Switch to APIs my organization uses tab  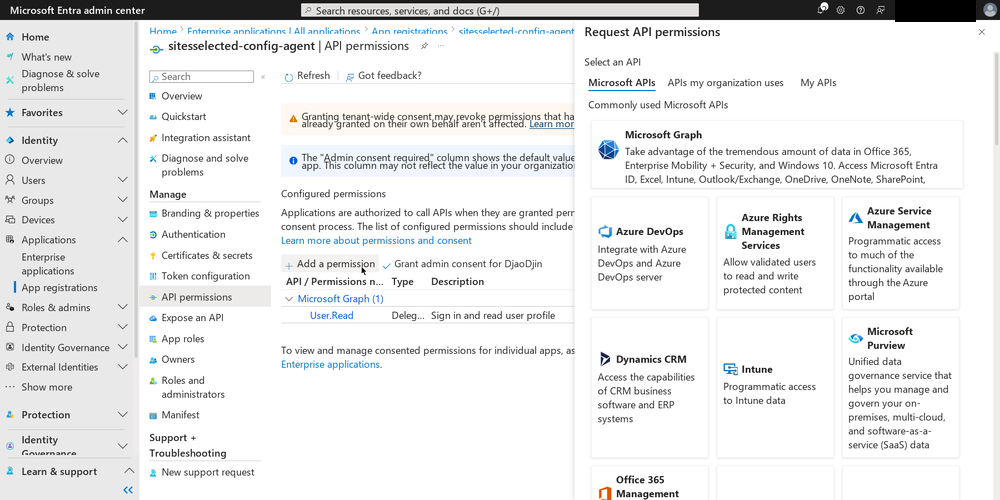726,83
